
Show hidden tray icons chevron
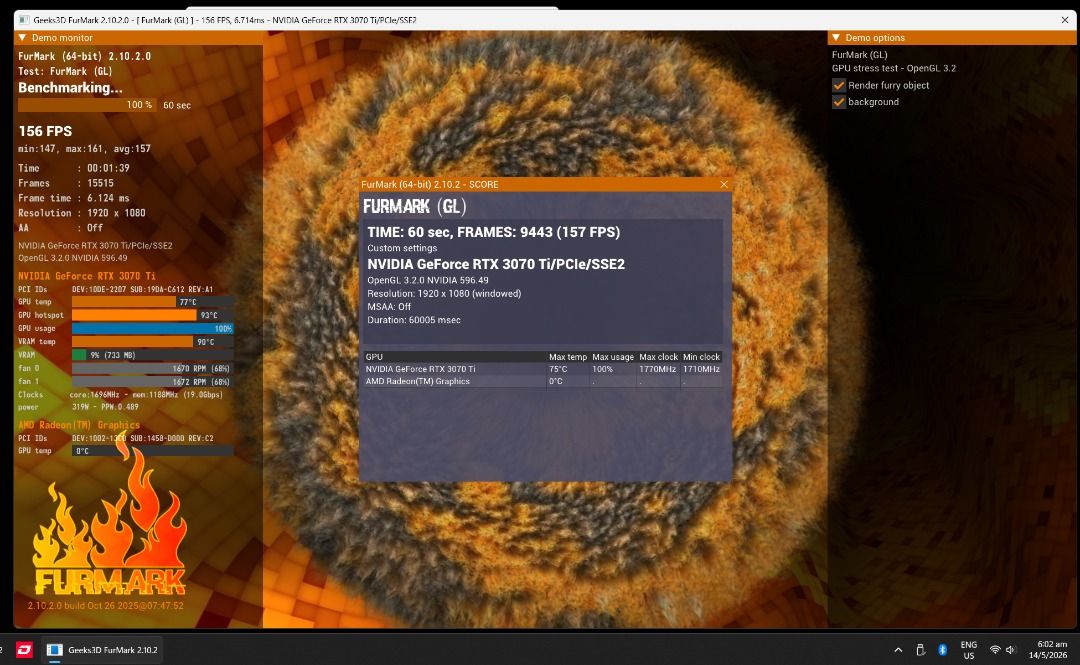[898, 650]
